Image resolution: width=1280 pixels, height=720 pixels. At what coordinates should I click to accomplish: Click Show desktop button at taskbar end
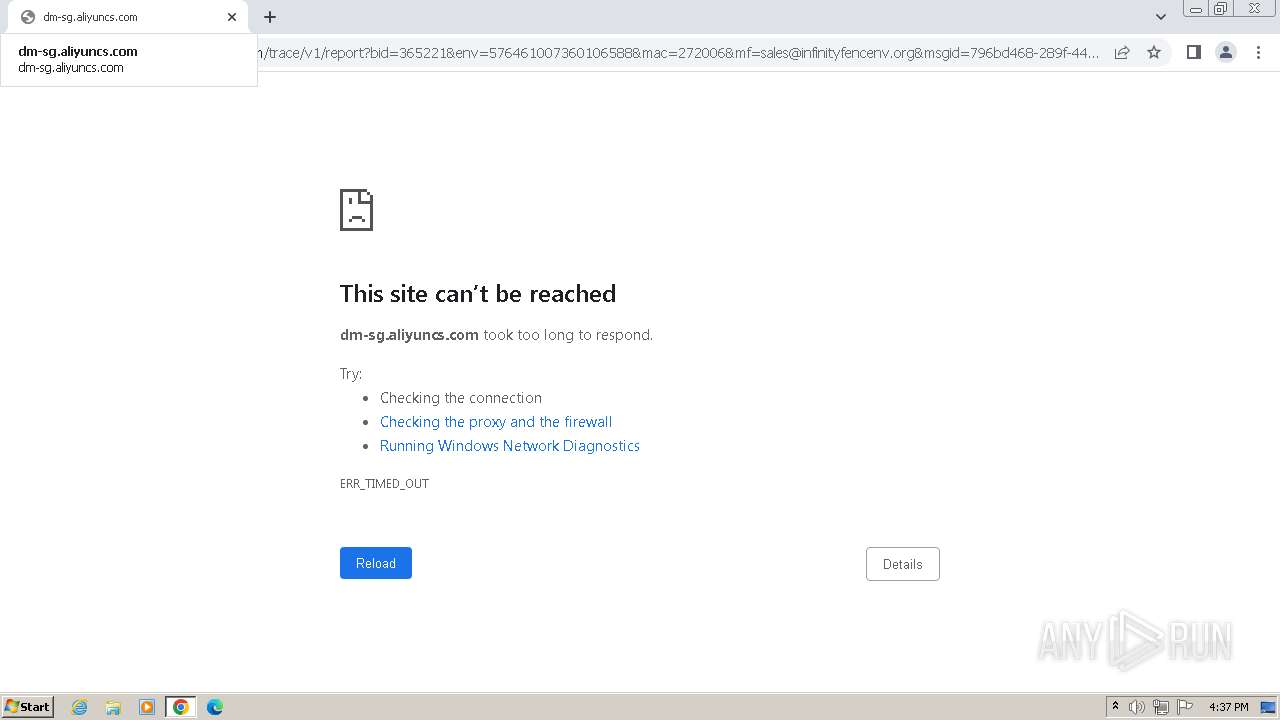click(1268, 707)
